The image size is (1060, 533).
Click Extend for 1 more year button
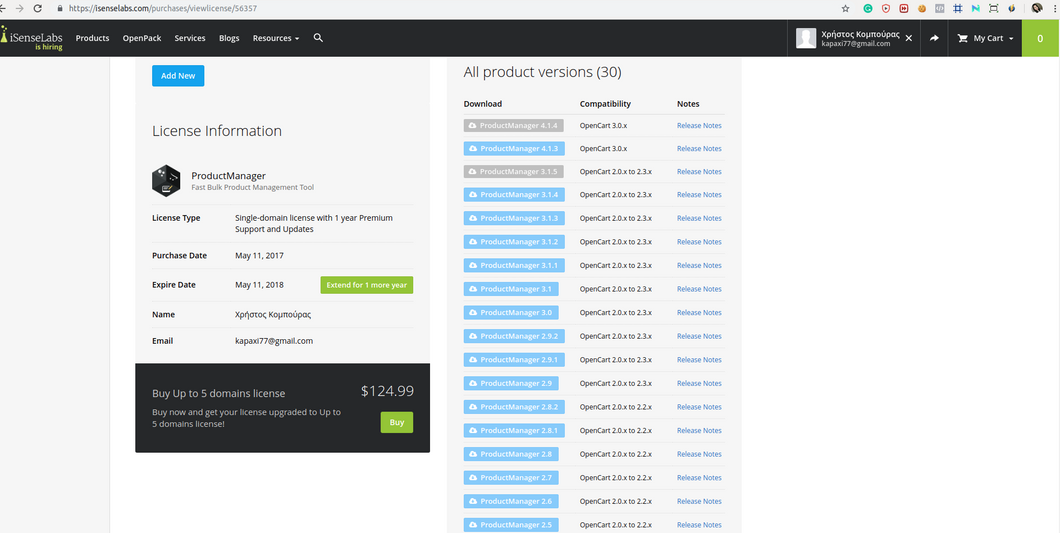(x=366, y=285)
